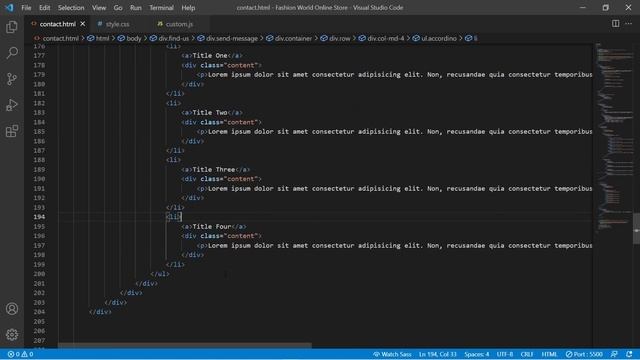Image resolution: width=640 pixels, height=360 pixels.
Task: Open Run and Debug view
Action: 12,105
